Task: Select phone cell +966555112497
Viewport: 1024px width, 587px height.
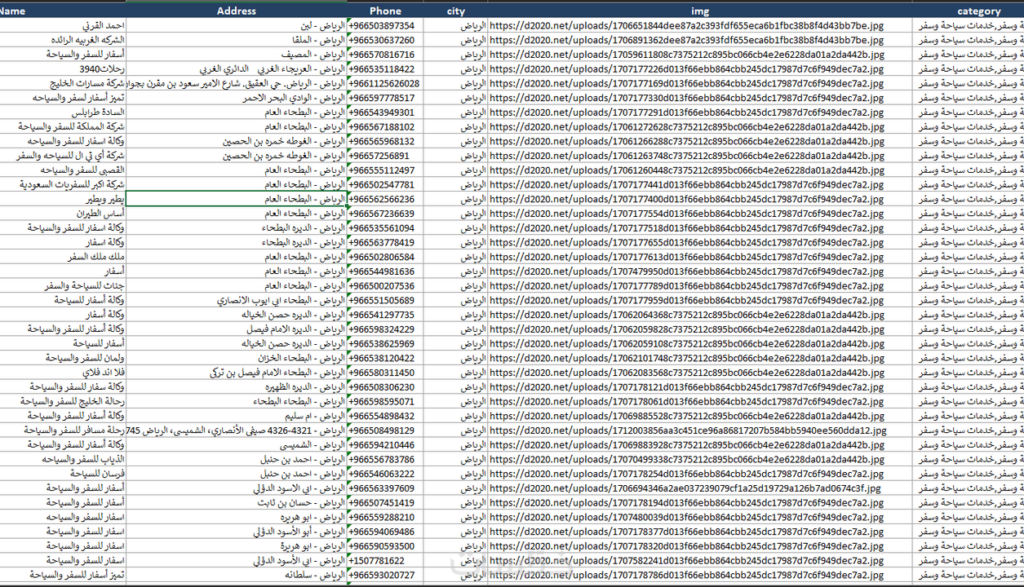Action: click(x=385, y=170)
